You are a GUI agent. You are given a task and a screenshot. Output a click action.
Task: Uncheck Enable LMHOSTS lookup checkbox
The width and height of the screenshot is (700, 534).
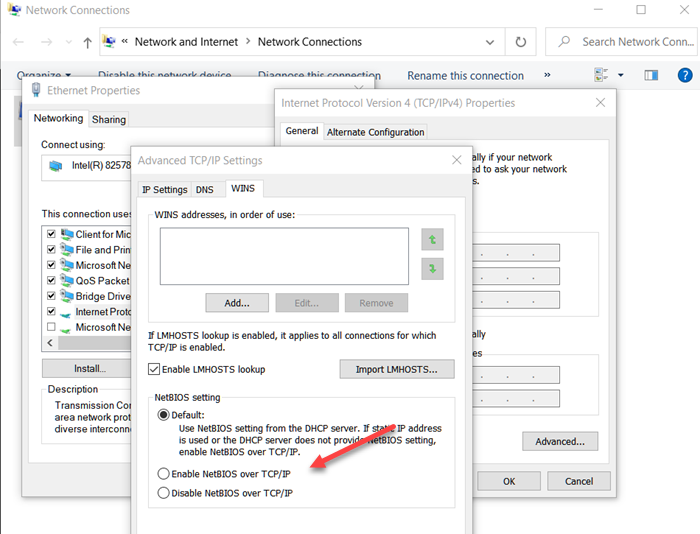[155, 369]
